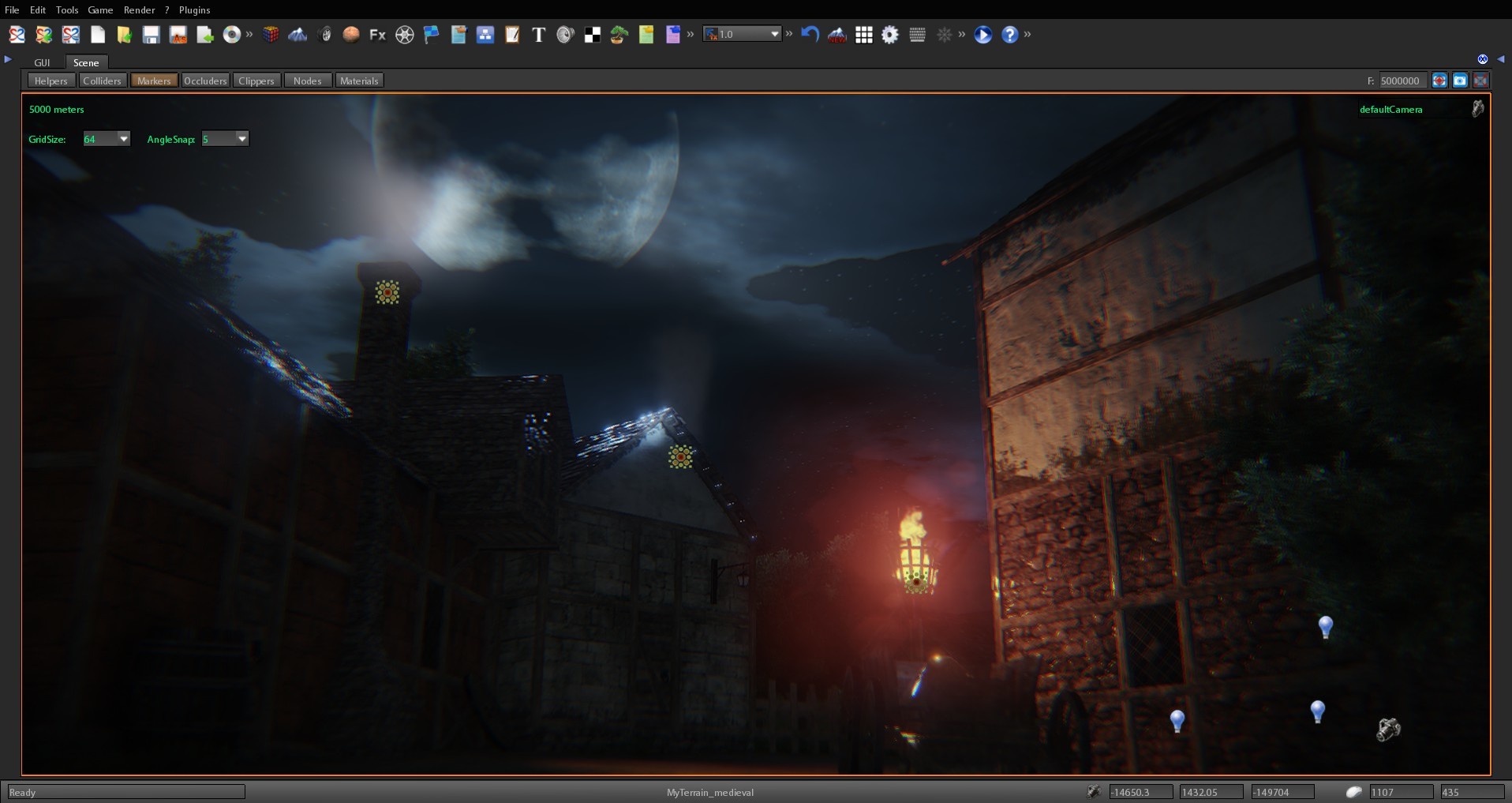
Task: Open the vegetation (bonsai tree) tool
Action: (x=618, y=35)
